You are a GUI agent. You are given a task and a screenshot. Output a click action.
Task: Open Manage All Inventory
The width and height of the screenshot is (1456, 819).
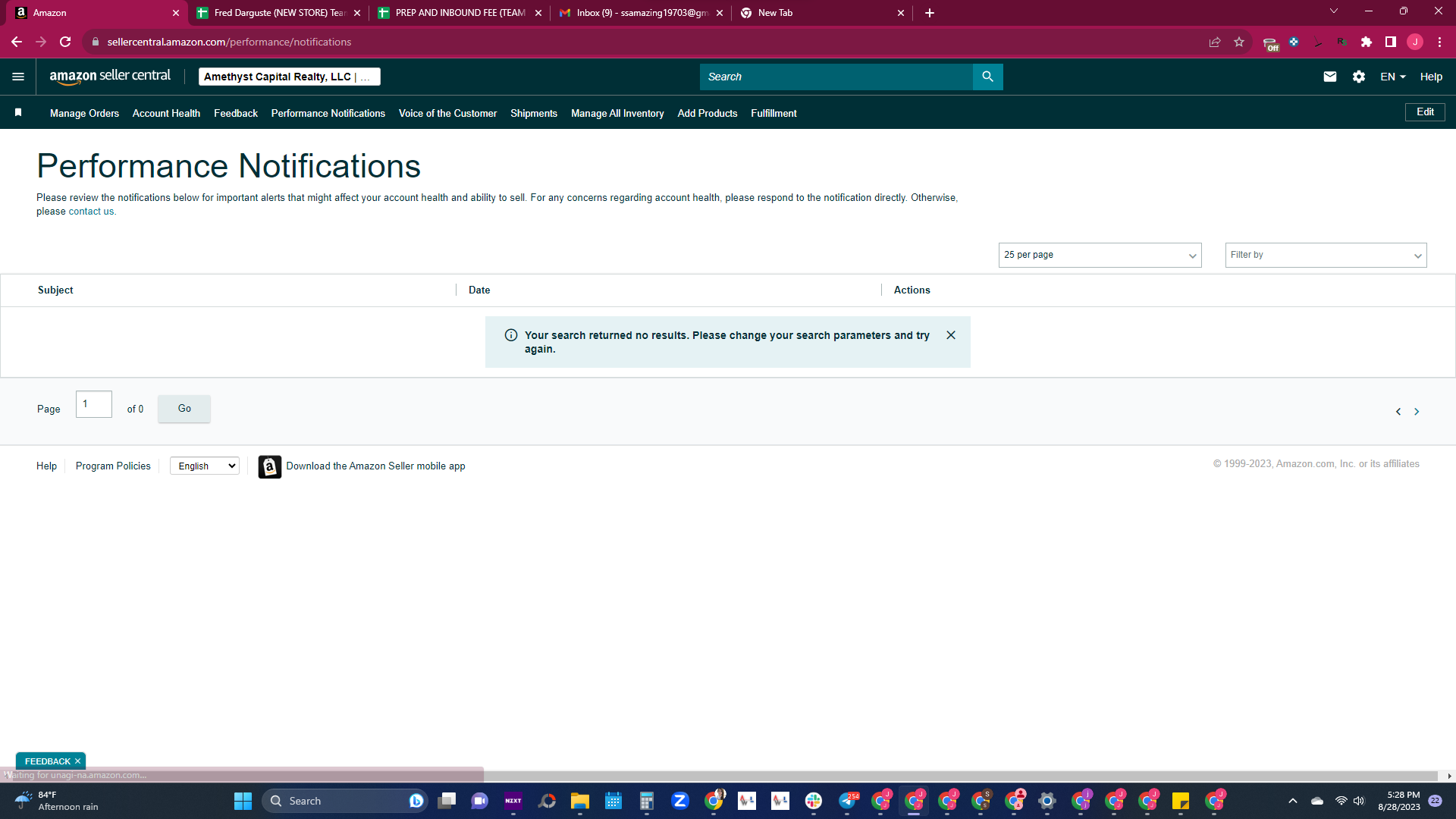click(x=617, y=113)
